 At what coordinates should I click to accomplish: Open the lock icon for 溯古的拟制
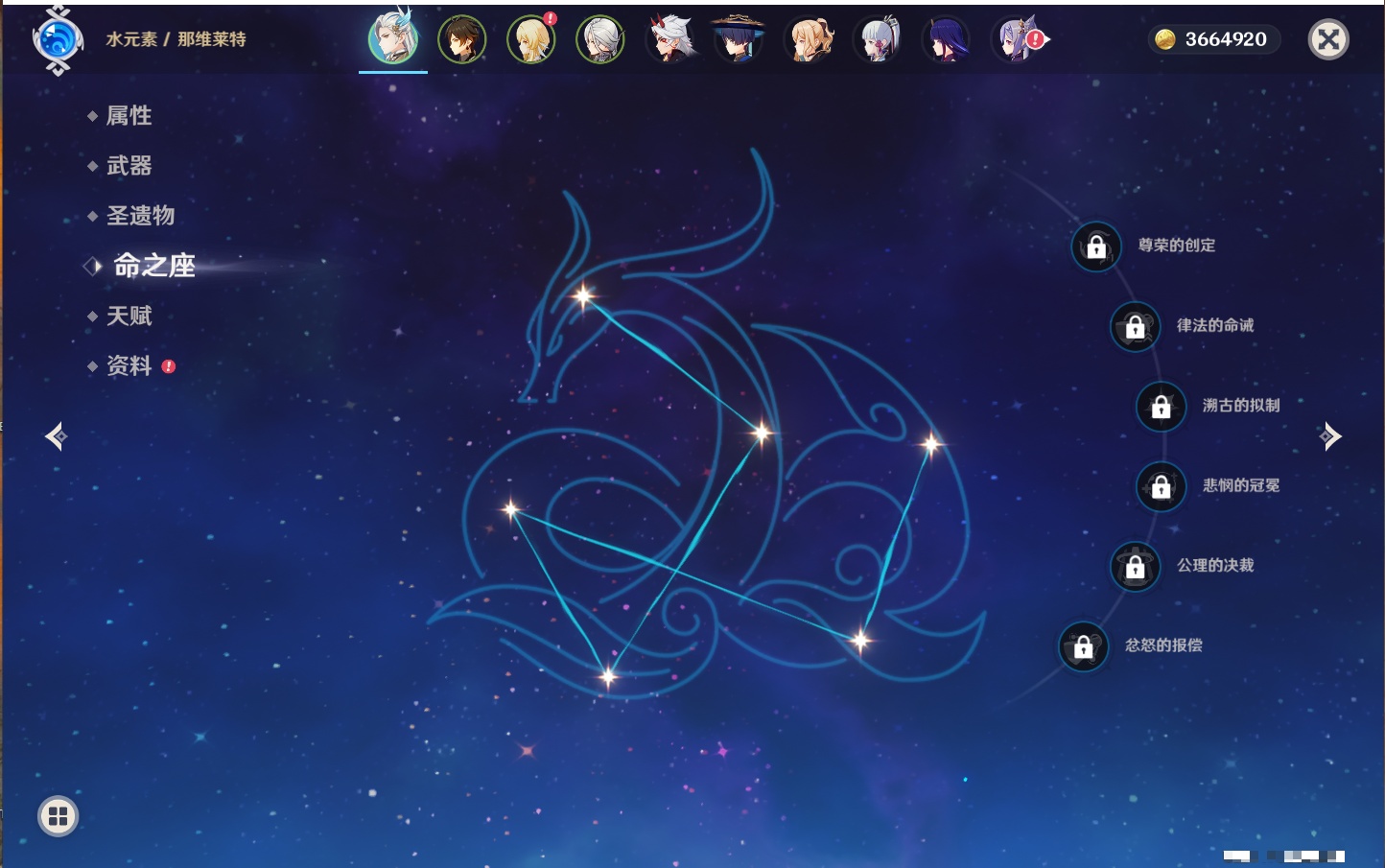point(1161,407)
